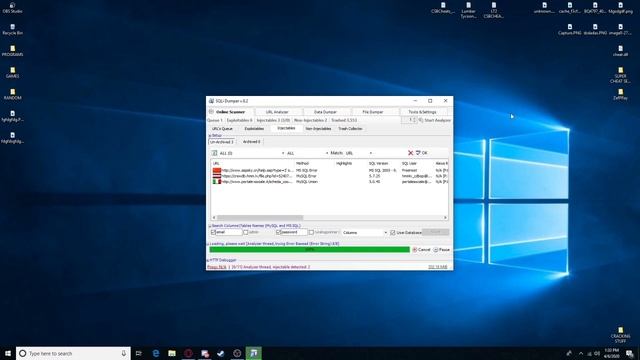Click the Start Analyzer button

(435, 120)
